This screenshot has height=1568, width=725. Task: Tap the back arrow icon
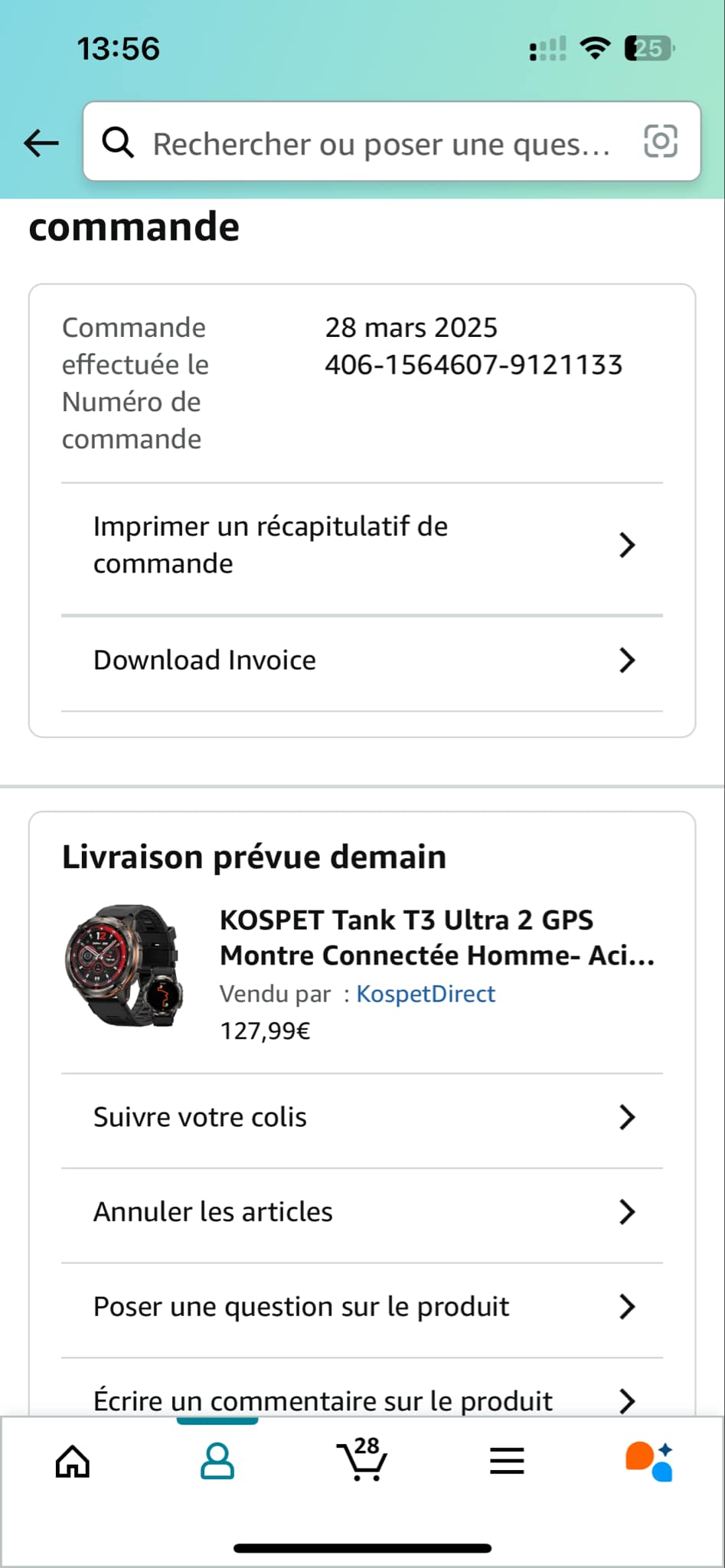point(41,142)
